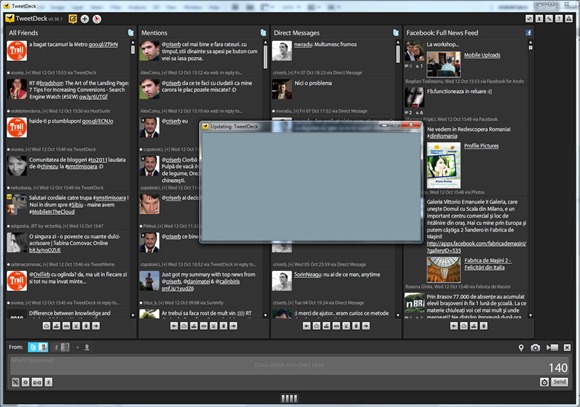
Task: Attach a photo with the camera icon
Action: pyautogui.click(x=535, y=348)
